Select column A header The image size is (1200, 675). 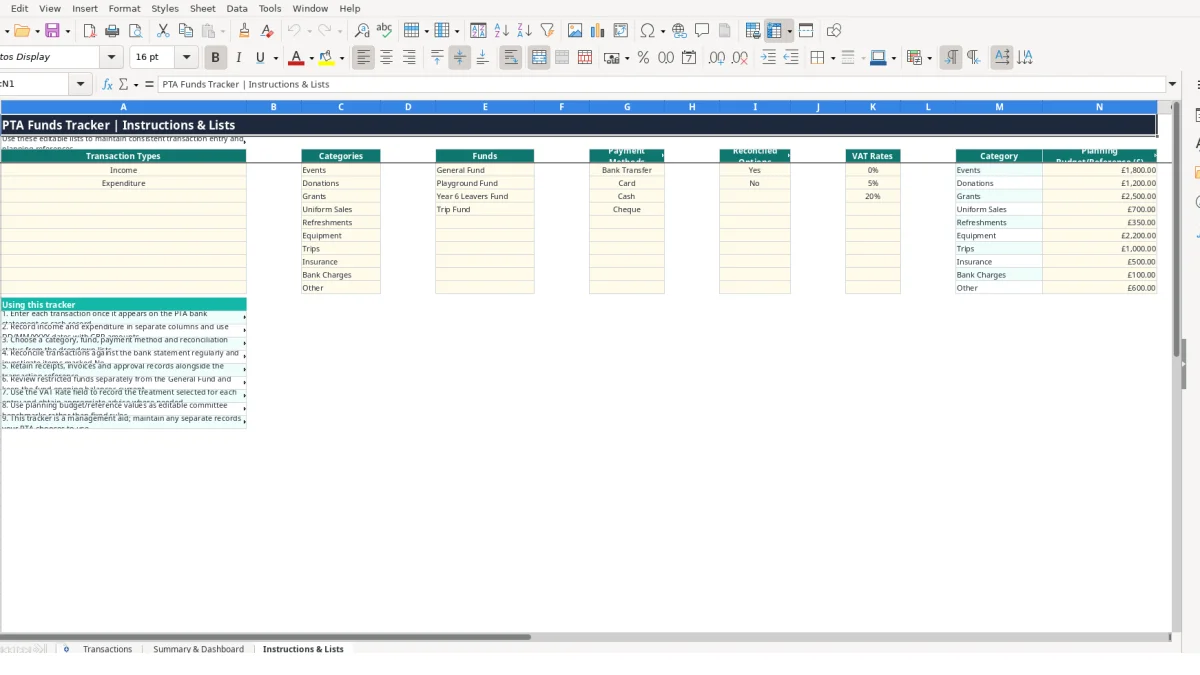point(123,107)
